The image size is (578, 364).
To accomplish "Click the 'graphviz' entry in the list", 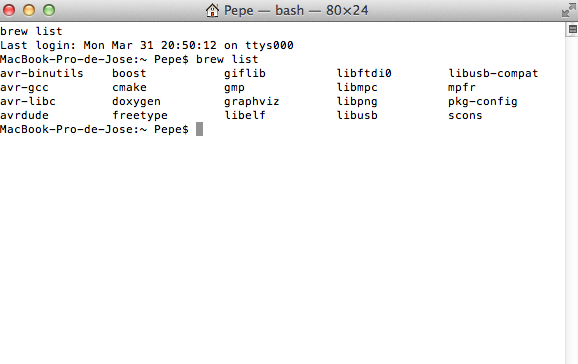I will [252, 101].
